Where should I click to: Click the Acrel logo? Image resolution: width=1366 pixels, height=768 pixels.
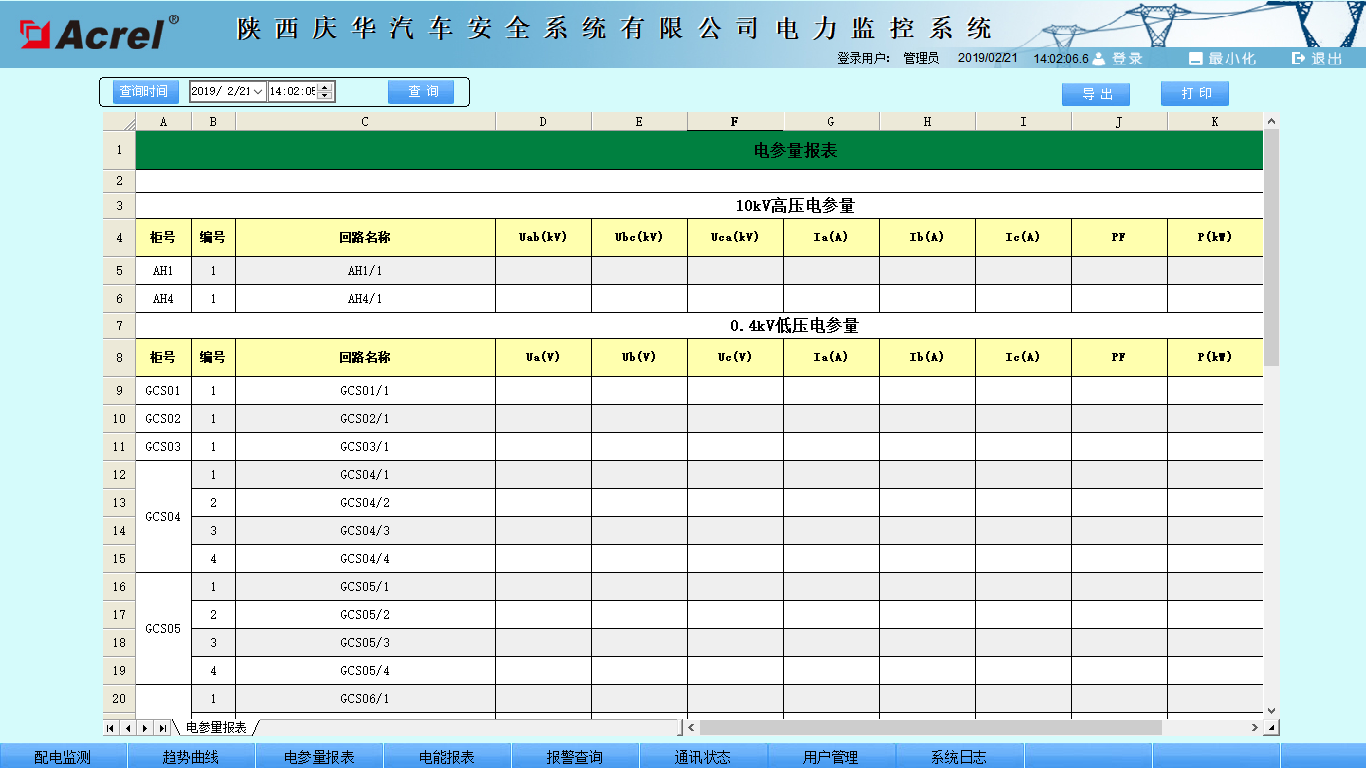point(98,33)
